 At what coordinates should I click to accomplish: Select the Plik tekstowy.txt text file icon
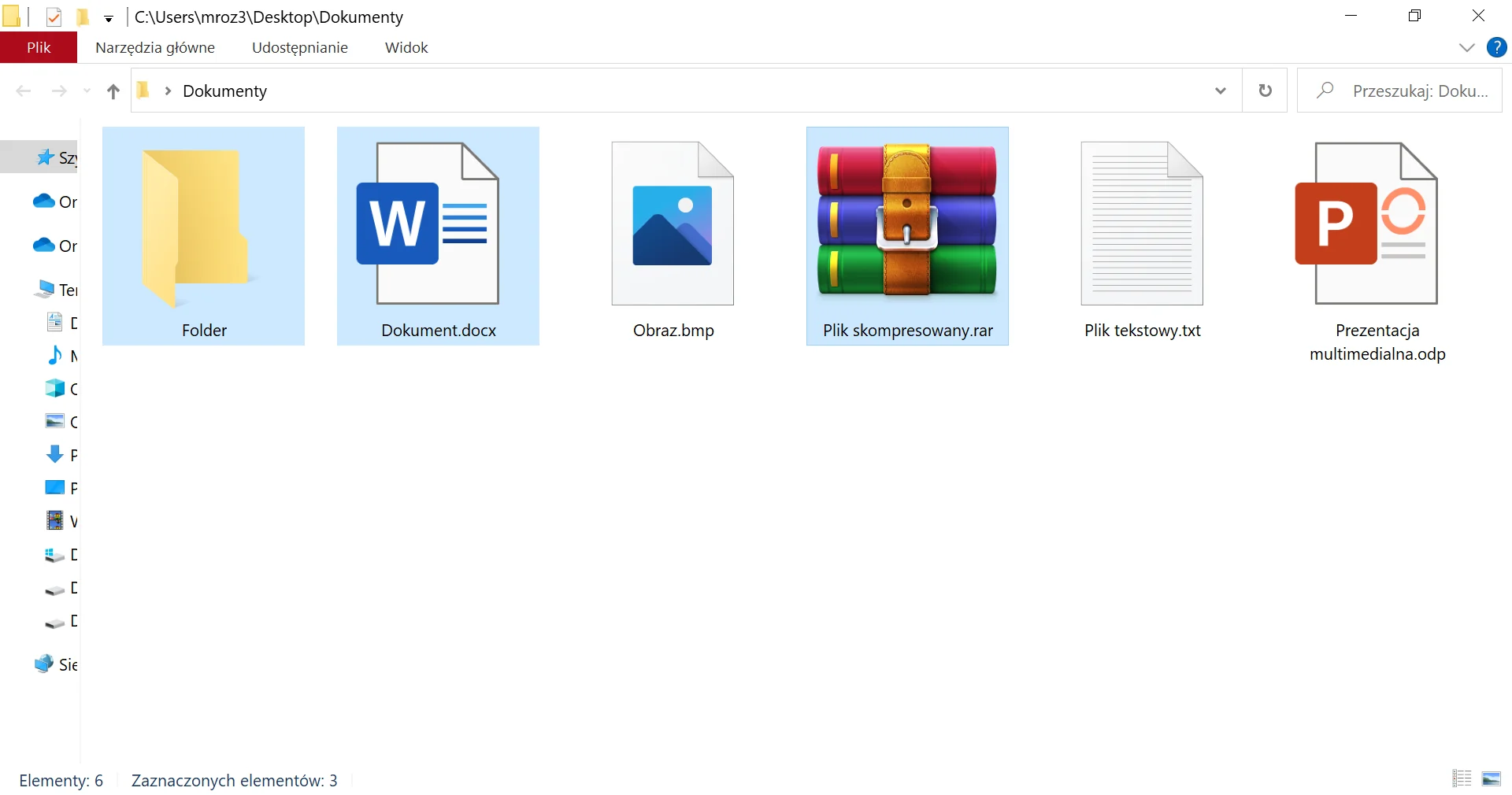click(1142, 224)
